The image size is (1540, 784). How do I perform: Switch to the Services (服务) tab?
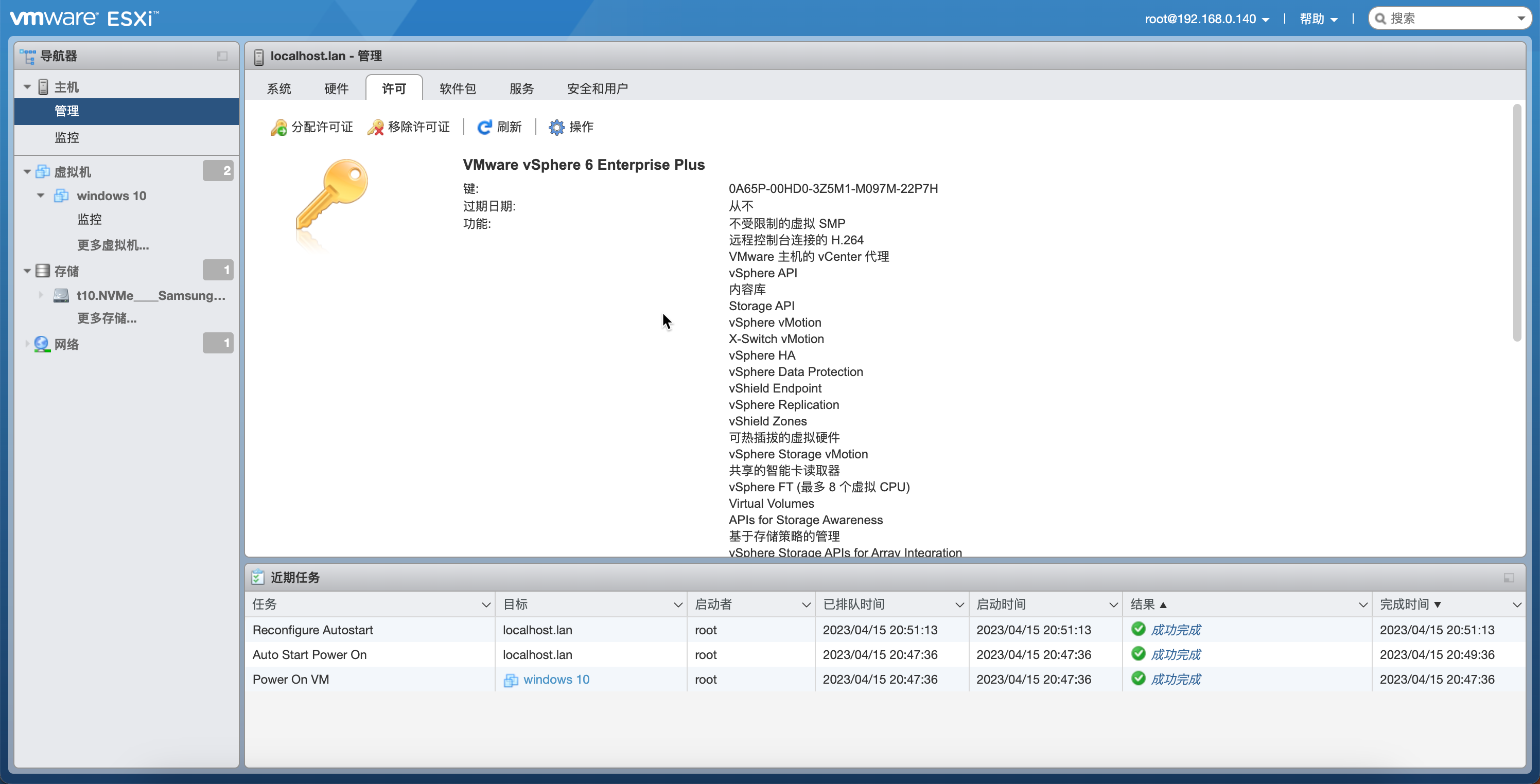[521, 88]
